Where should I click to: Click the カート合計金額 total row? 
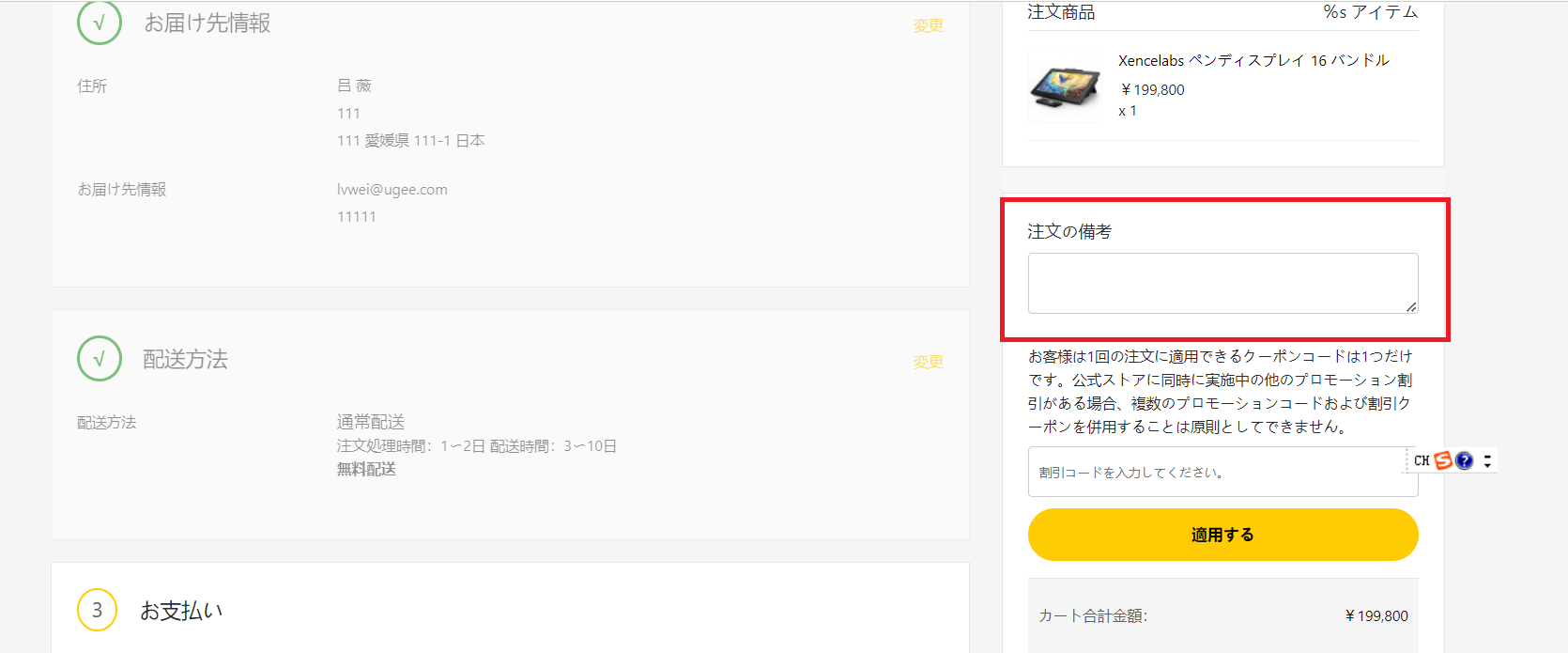point(1222,615)
